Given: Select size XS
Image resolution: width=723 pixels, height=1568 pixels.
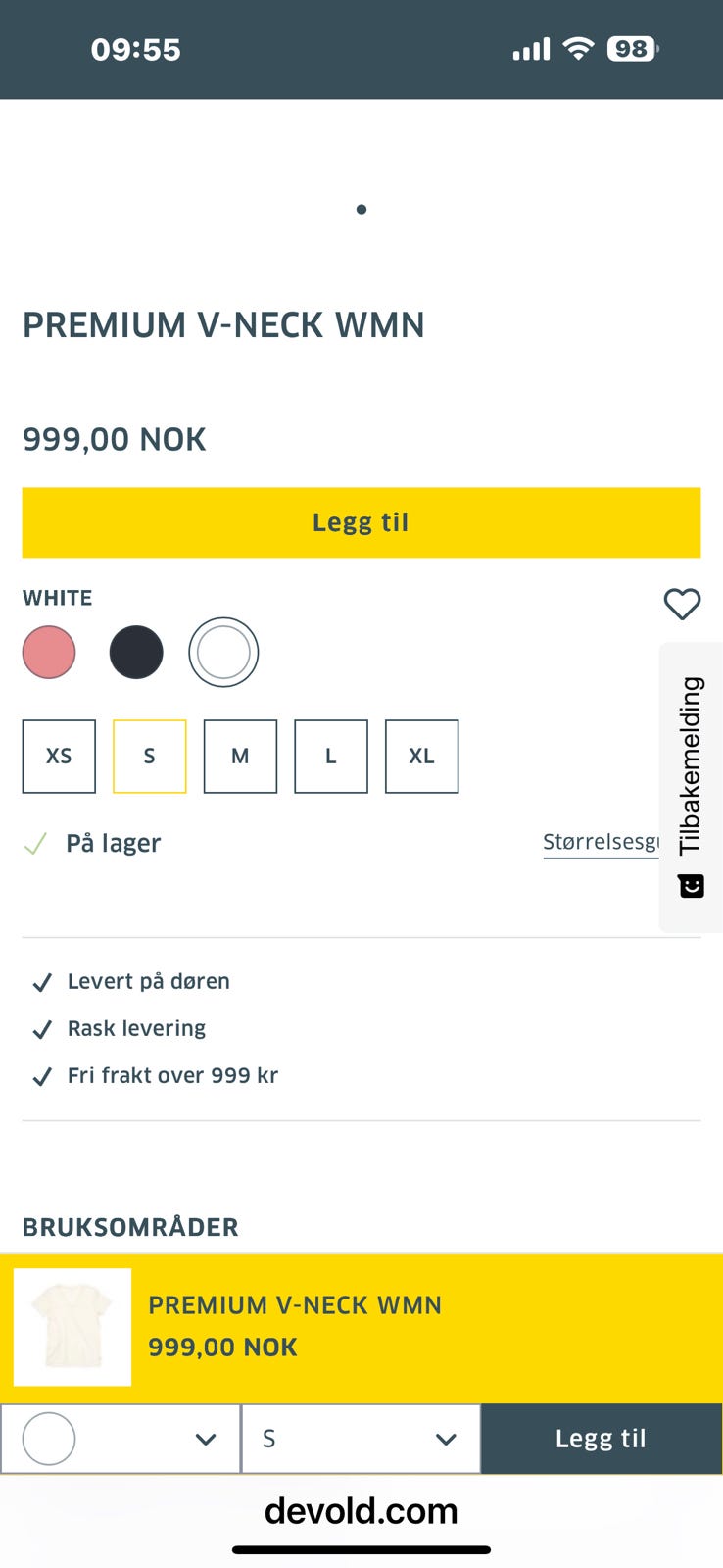Looking at the screenshot, I should pos(59,756).
